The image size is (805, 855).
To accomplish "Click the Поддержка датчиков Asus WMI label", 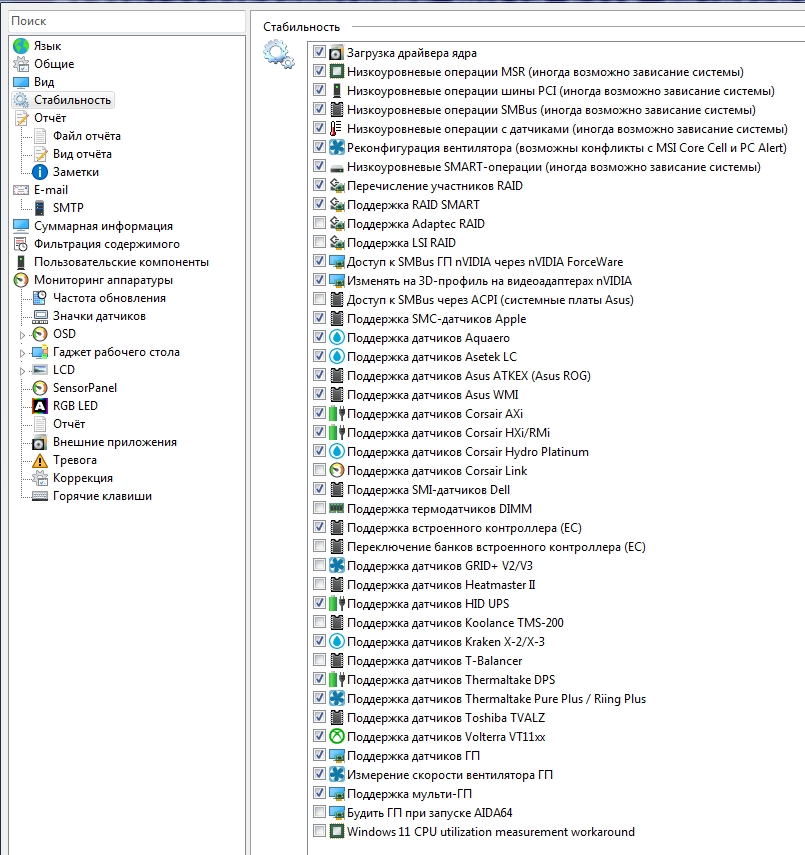I will pyautogui.click(x=432, y=395).
